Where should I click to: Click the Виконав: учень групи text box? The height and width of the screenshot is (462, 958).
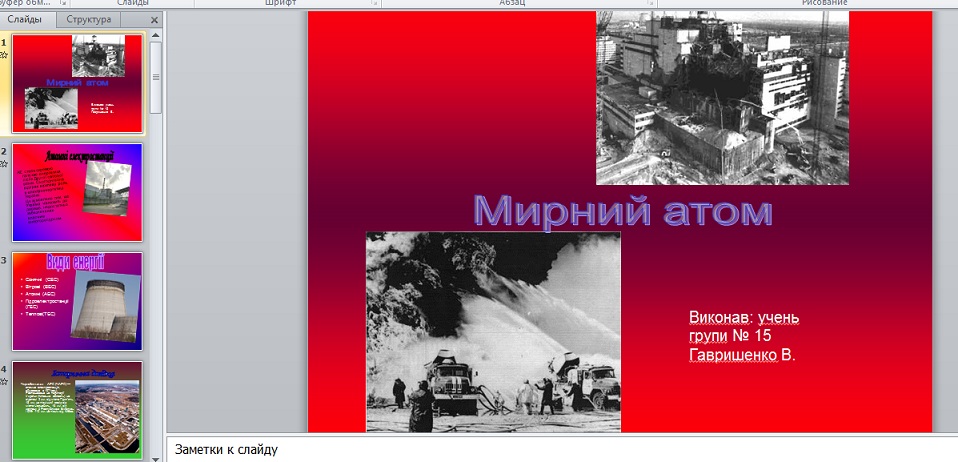pos(744,336)
